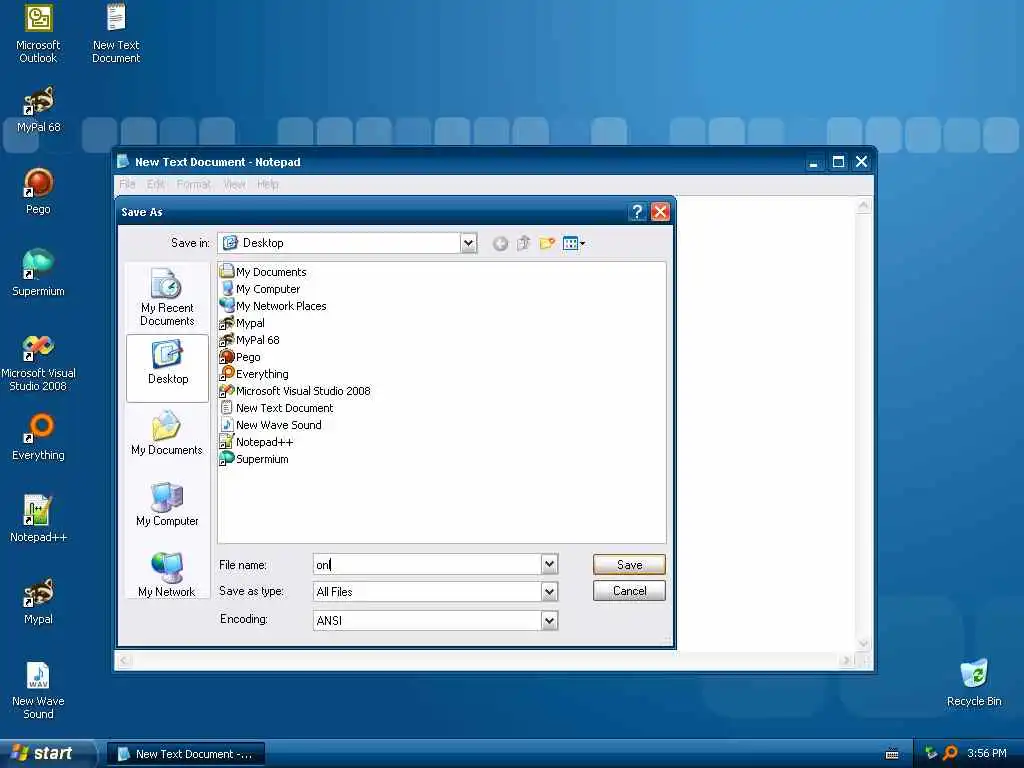Open the Edit menu in Notepad
Screen dimensions: 1024x768
click(x=155, y=184)
